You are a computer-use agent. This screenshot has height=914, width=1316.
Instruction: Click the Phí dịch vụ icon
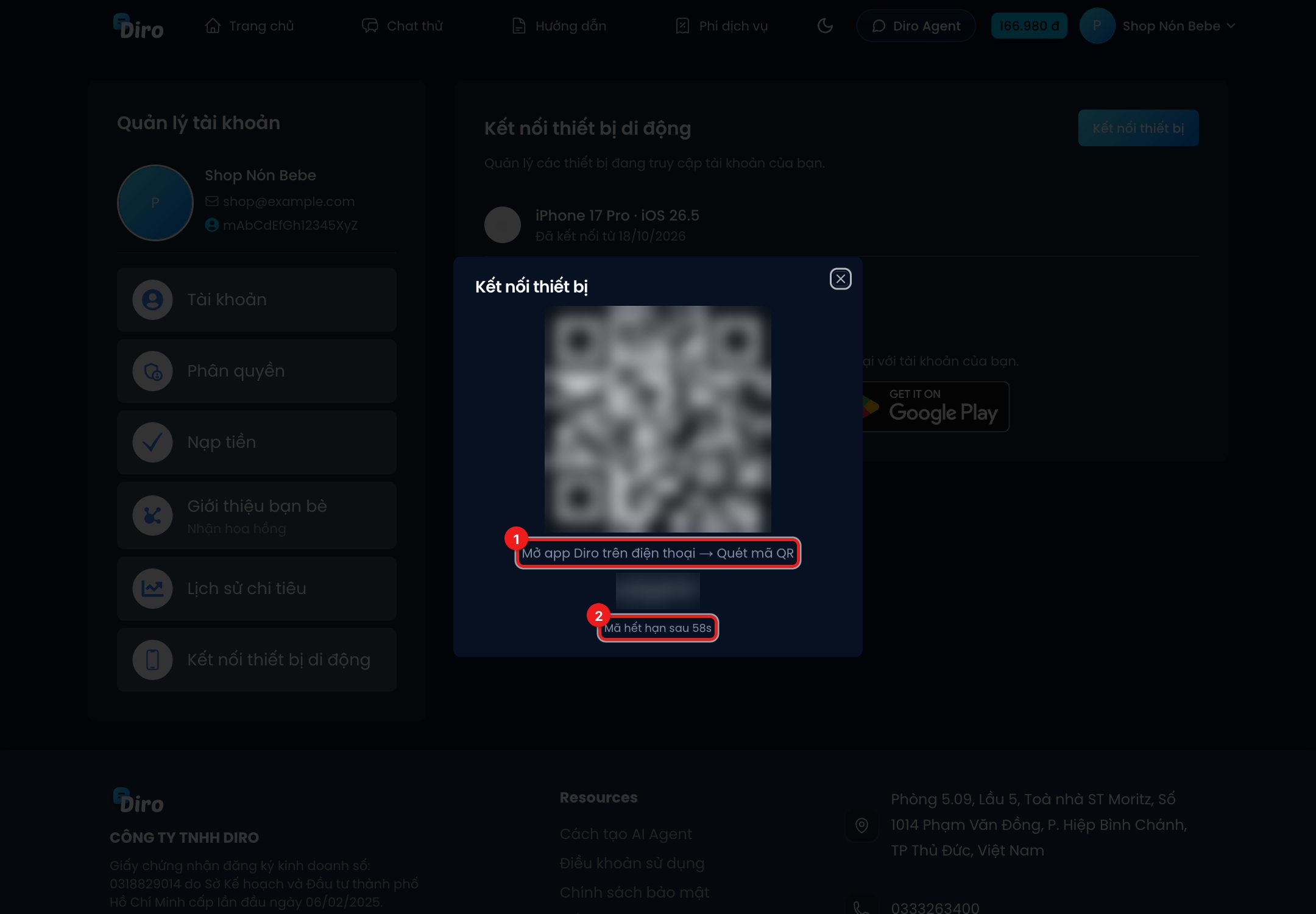point(682,26)
